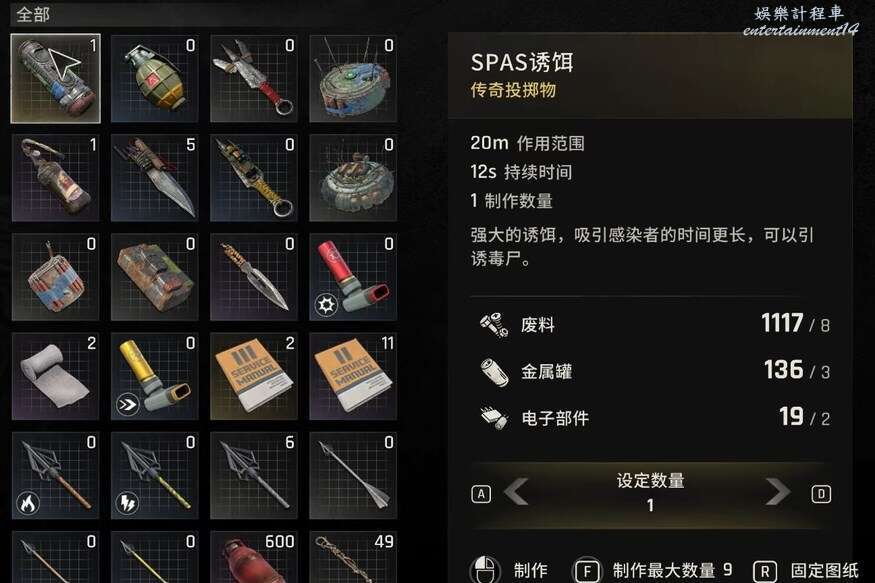Select the Service Manual with count 2
Image resolution: width=875 pixels, height=583 pixels.
click(254, 377)
